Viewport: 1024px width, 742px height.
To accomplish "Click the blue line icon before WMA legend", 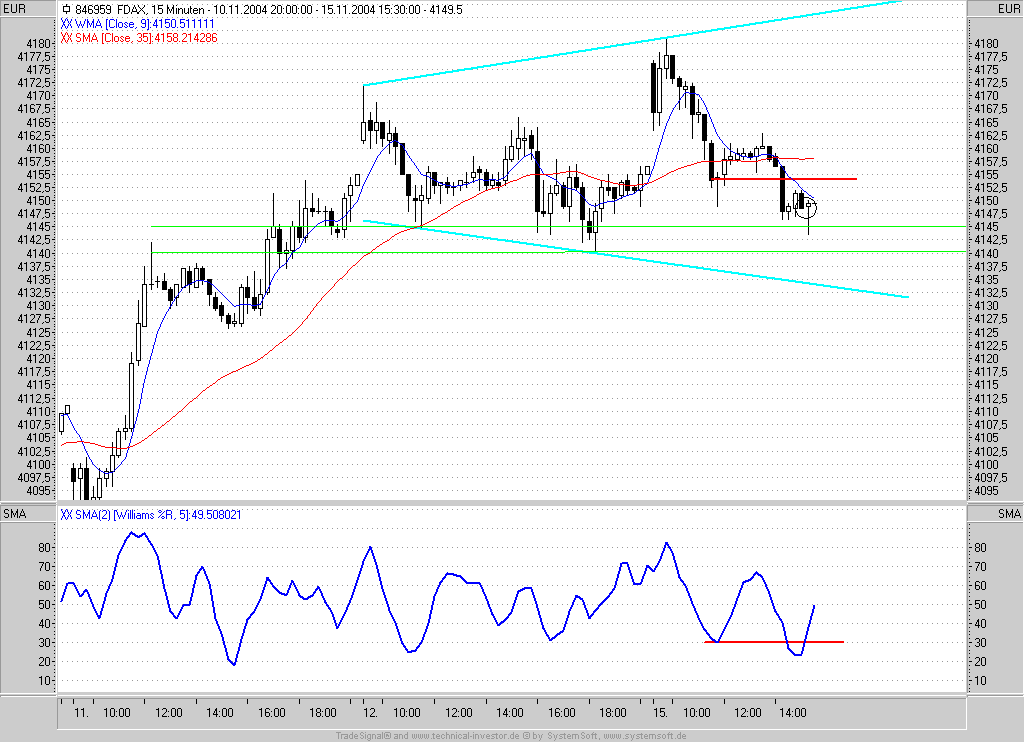I will pyautogui.click(x=66, y=24).
